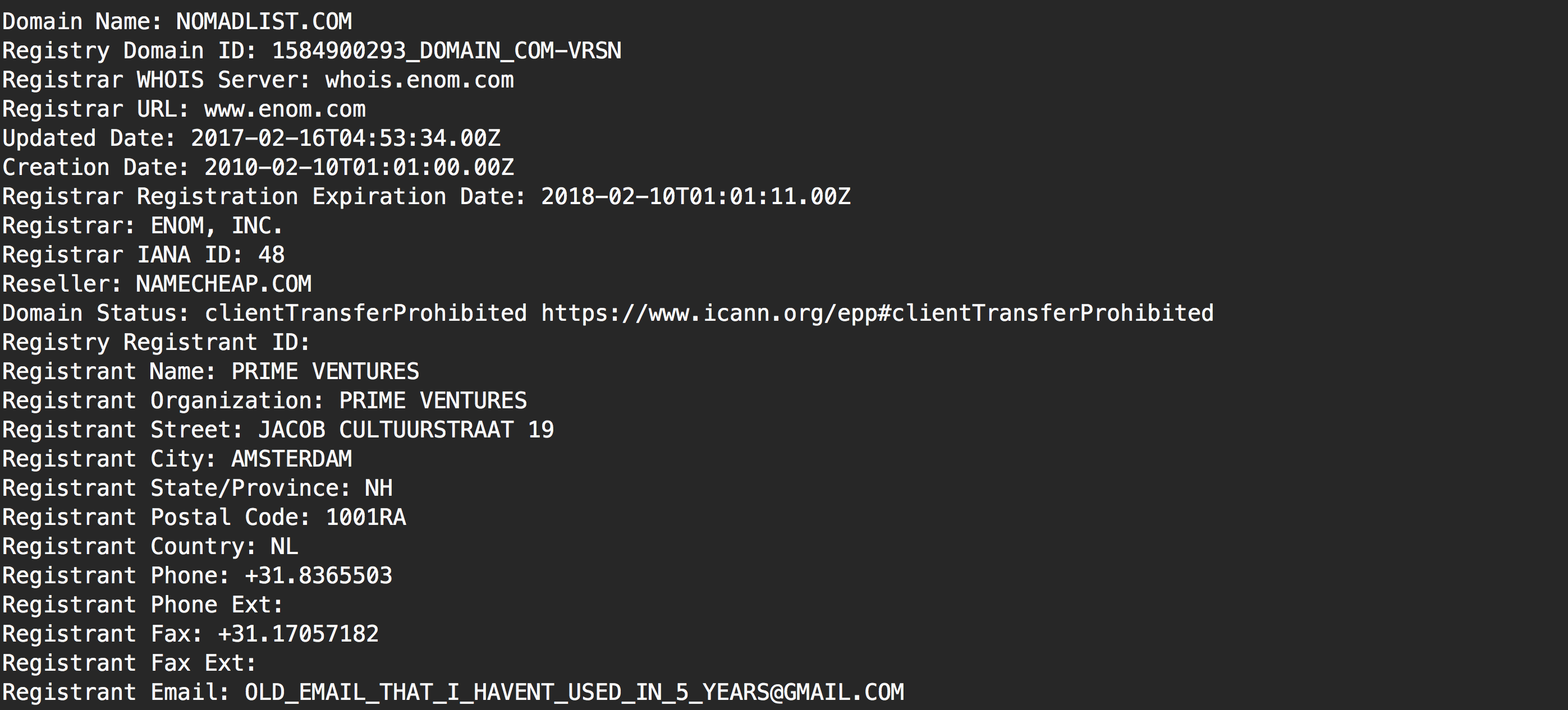Click the Registration Expiration Date value
This screenshot has width=1568, height=710.
coord(696,196)
